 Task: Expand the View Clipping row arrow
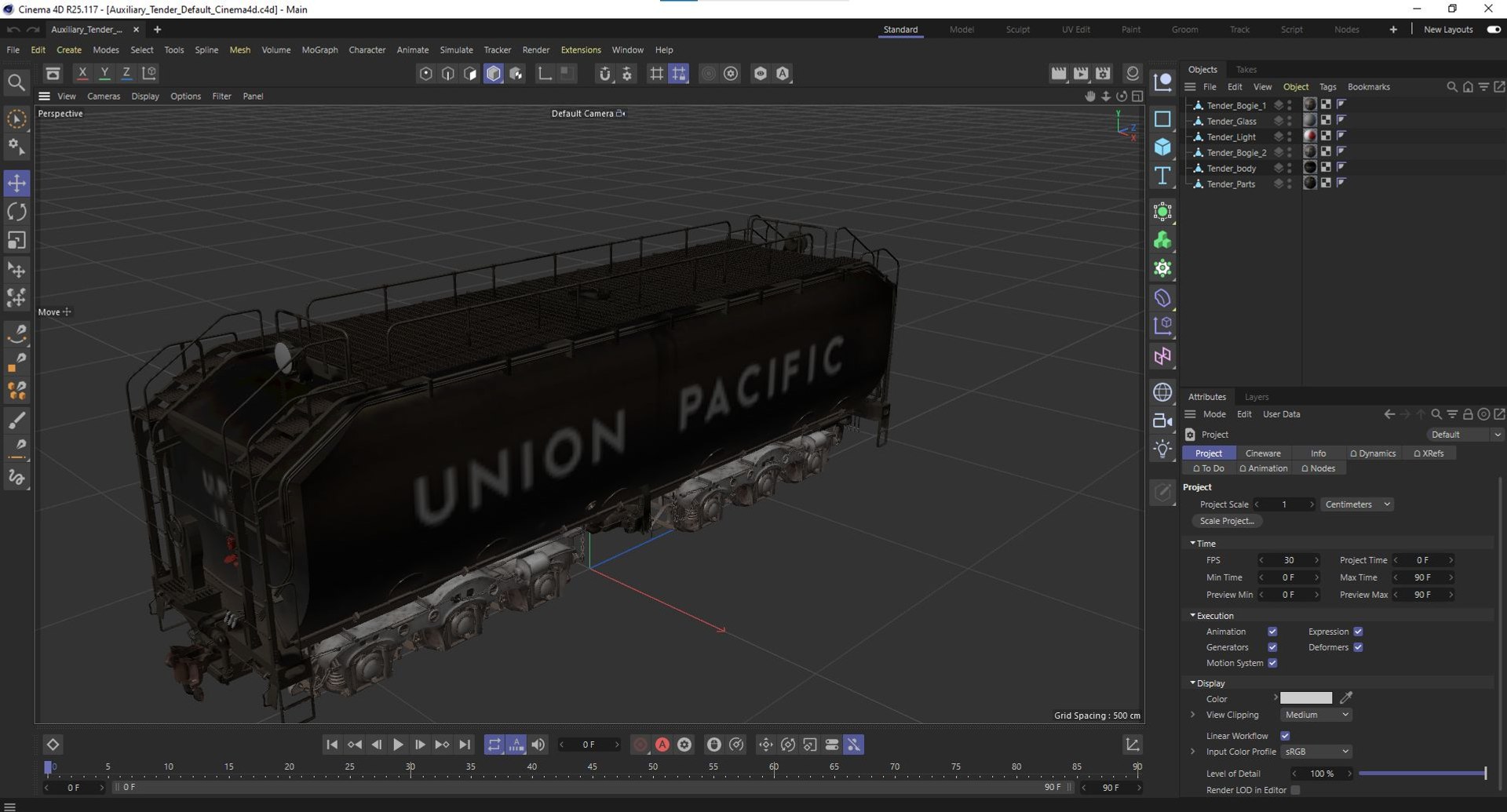[x=1193, y=715]
